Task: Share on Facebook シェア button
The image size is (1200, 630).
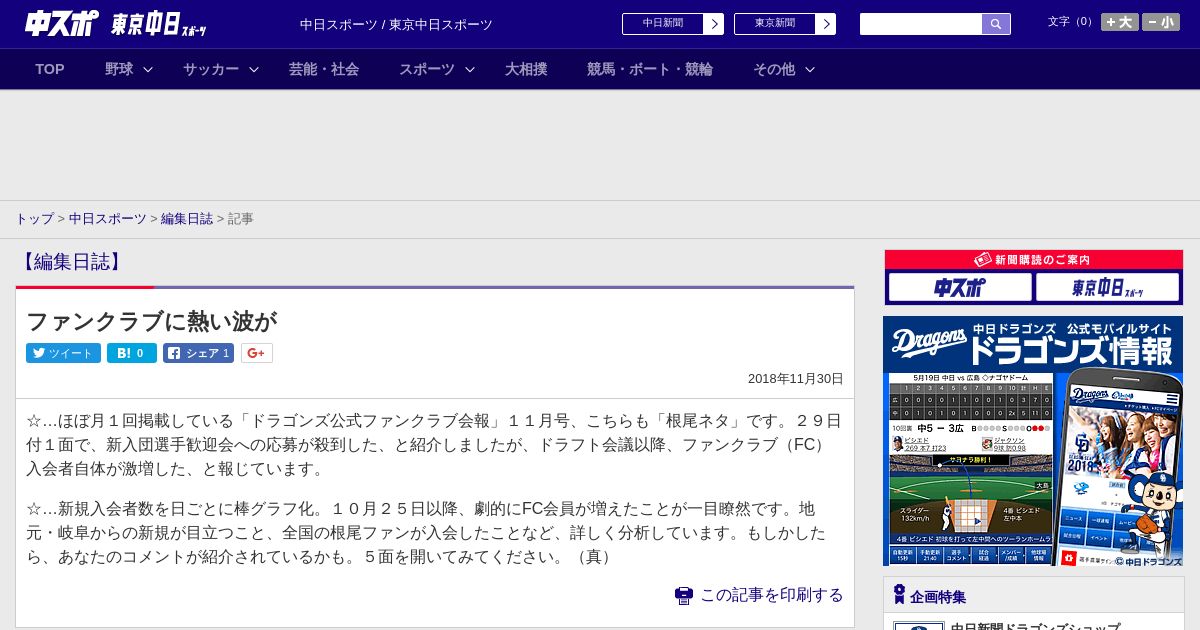Action: pos(198,353)
